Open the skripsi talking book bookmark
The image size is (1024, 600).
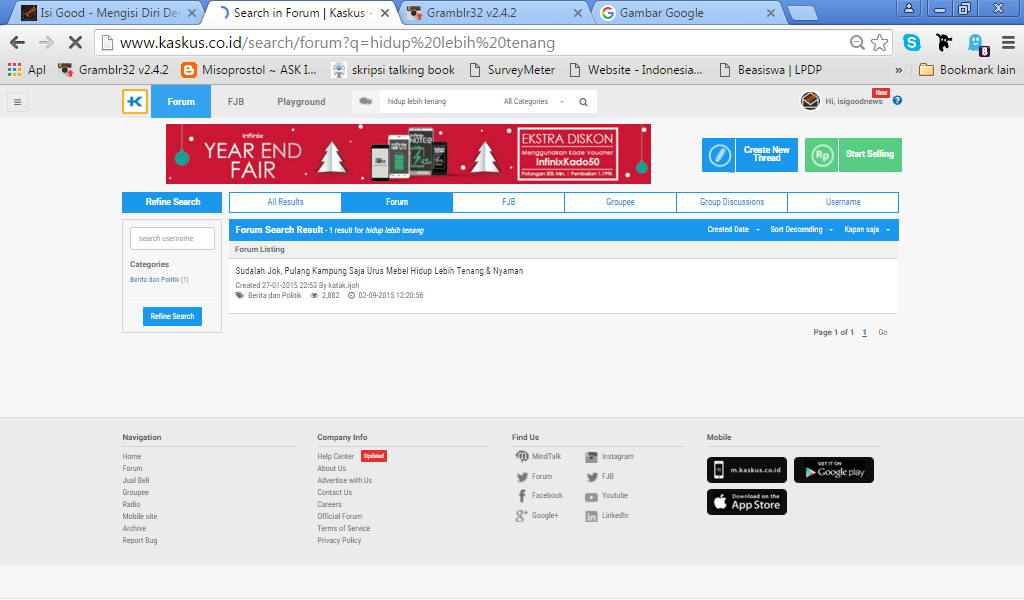click(393, 70)
